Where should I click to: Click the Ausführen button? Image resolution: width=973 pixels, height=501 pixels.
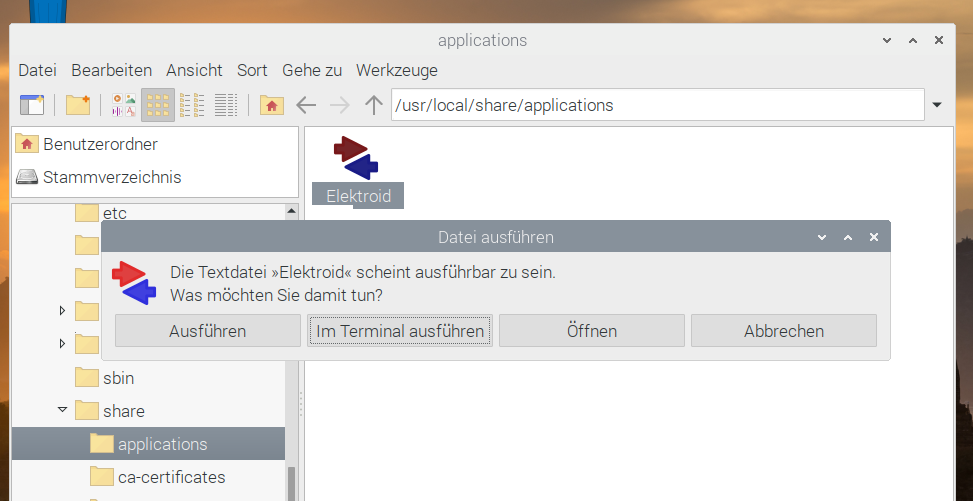[207, 331]
